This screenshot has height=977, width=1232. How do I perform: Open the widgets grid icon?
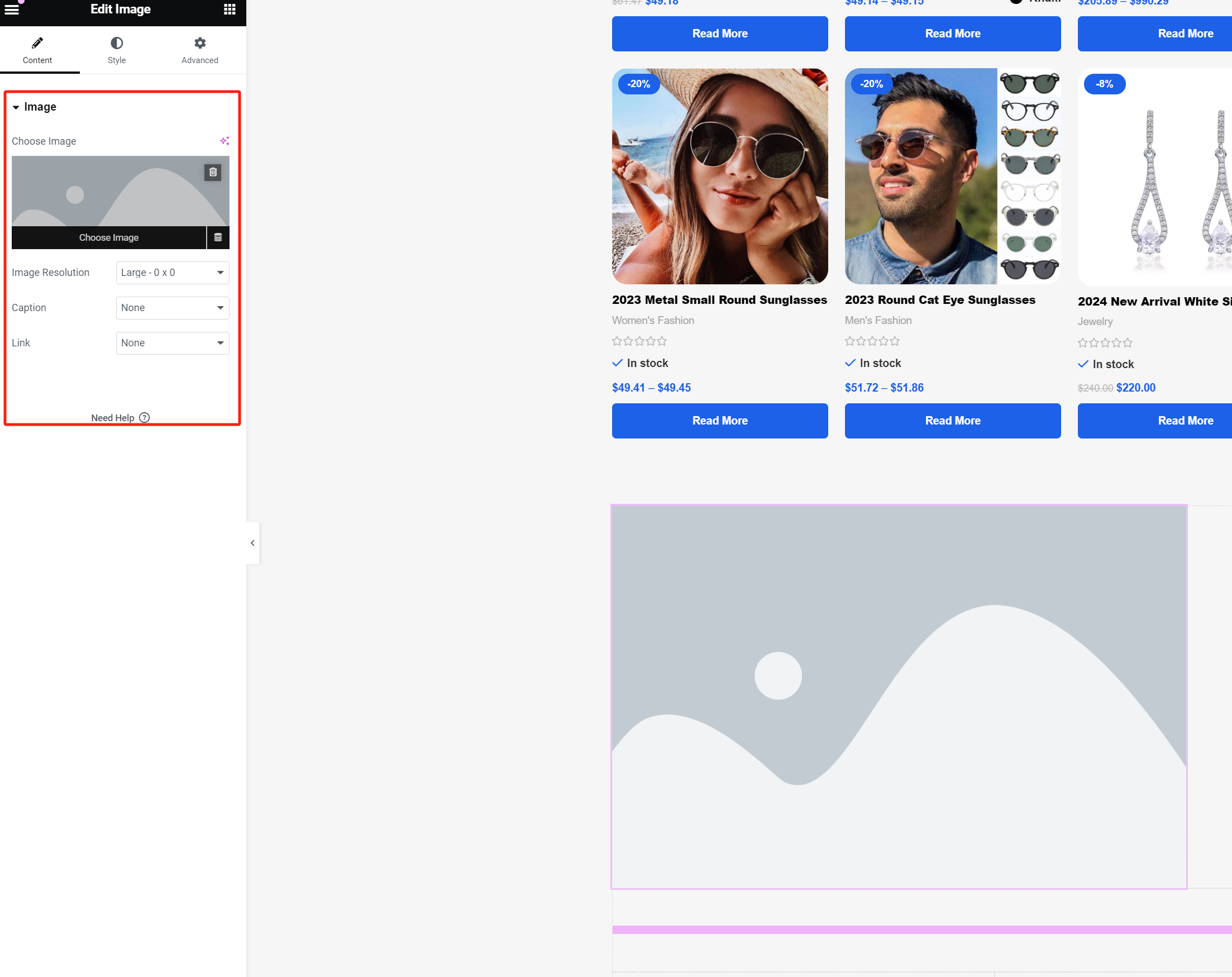(x=230, y=9)
